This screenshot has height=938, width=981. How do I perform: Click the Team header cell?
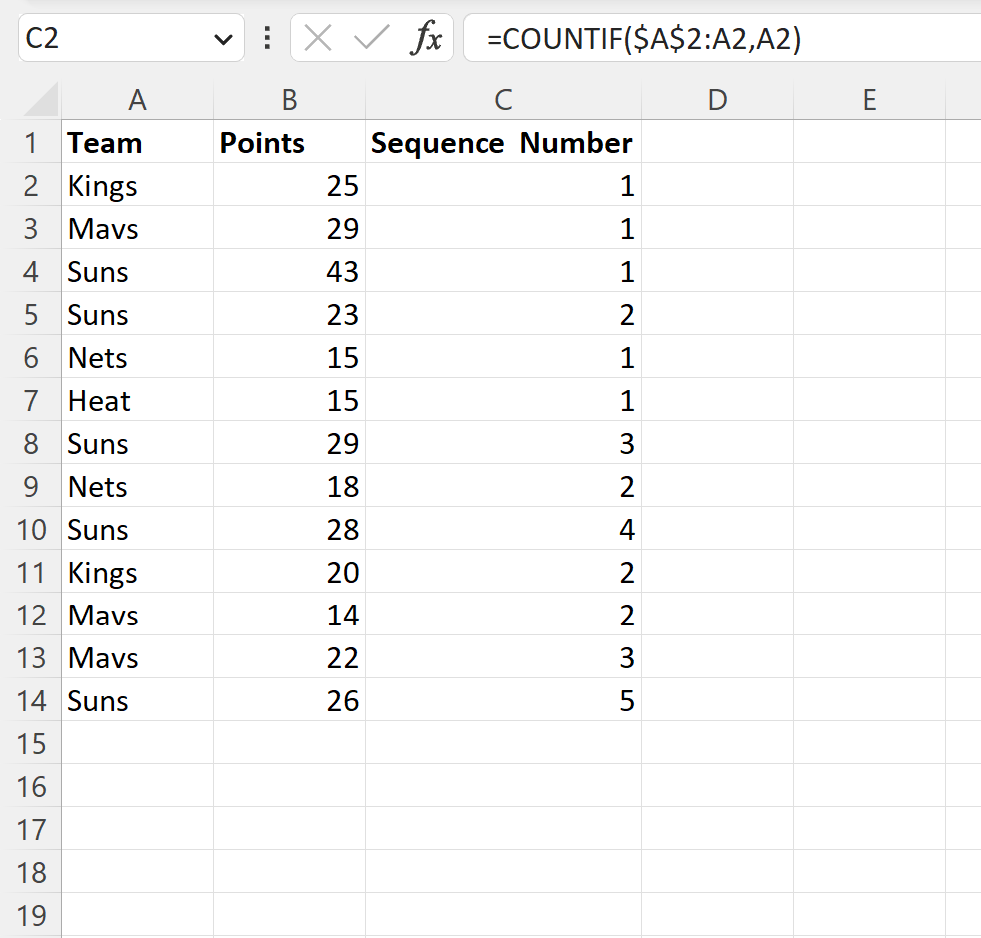(x=137, y=142)
